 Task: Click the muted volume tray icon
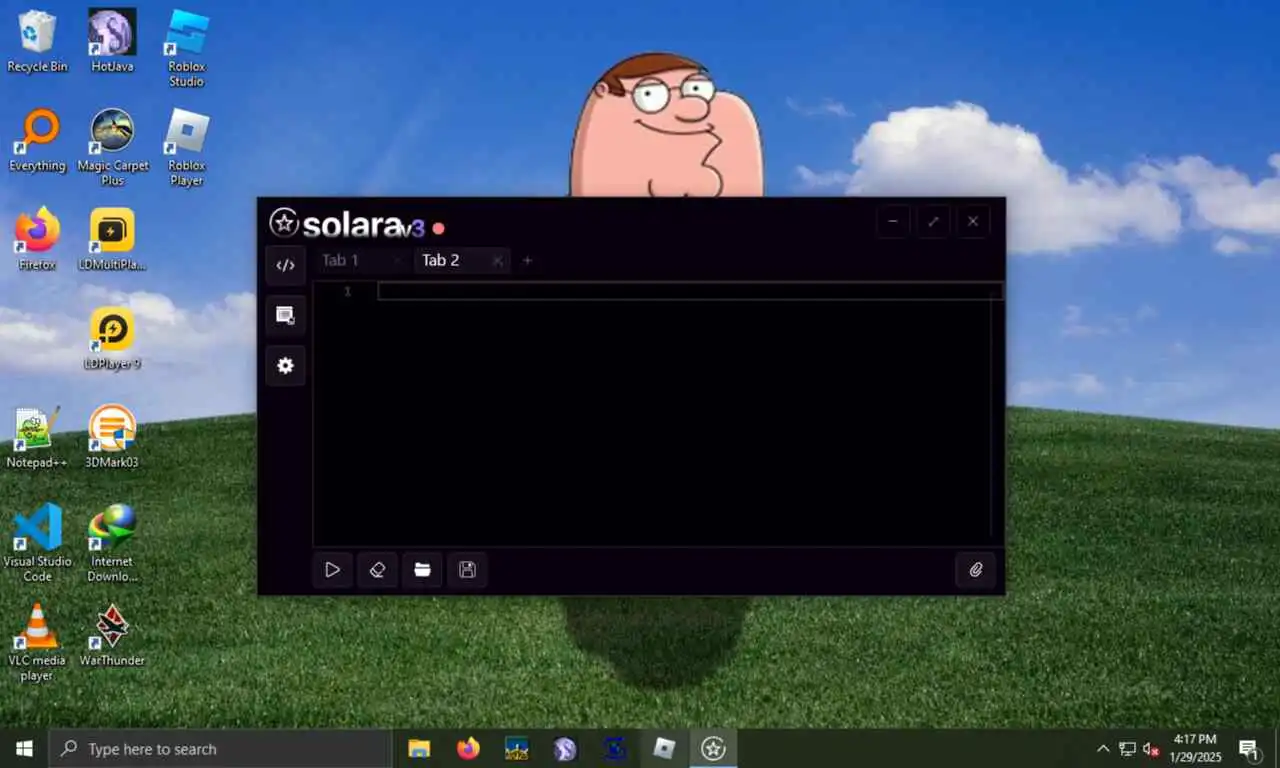[x=1151, y=748]
